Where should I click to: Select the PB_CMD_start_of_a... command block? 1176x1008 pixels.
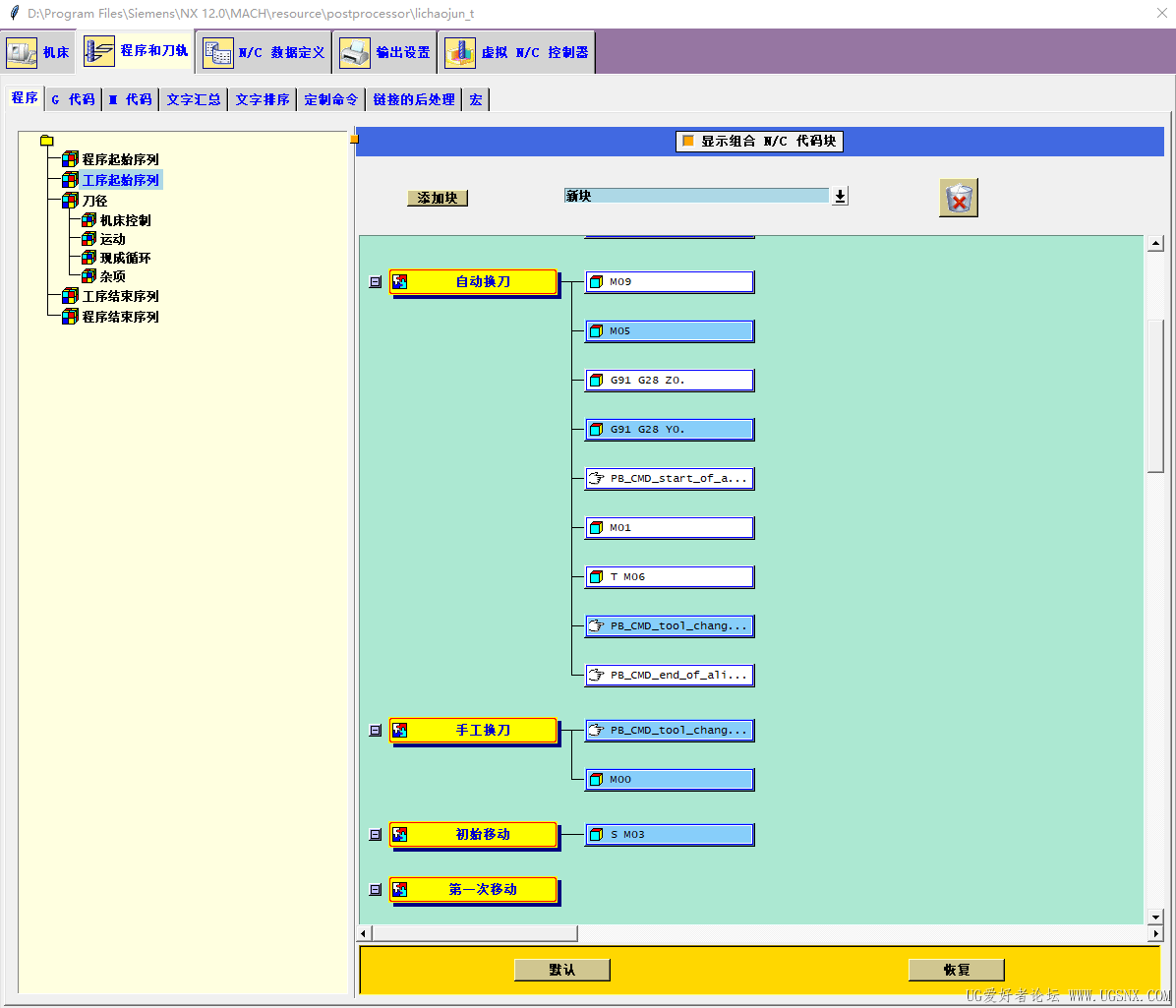pos(670,479)
